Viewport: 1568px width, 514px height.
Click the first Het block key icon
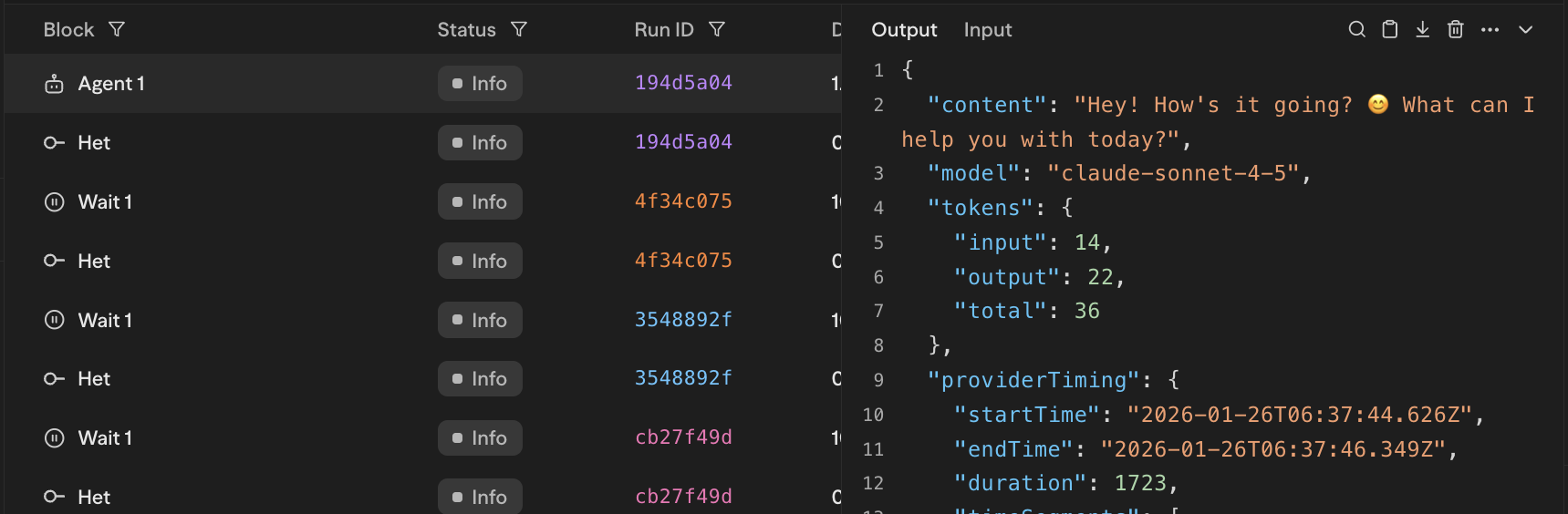55,143
